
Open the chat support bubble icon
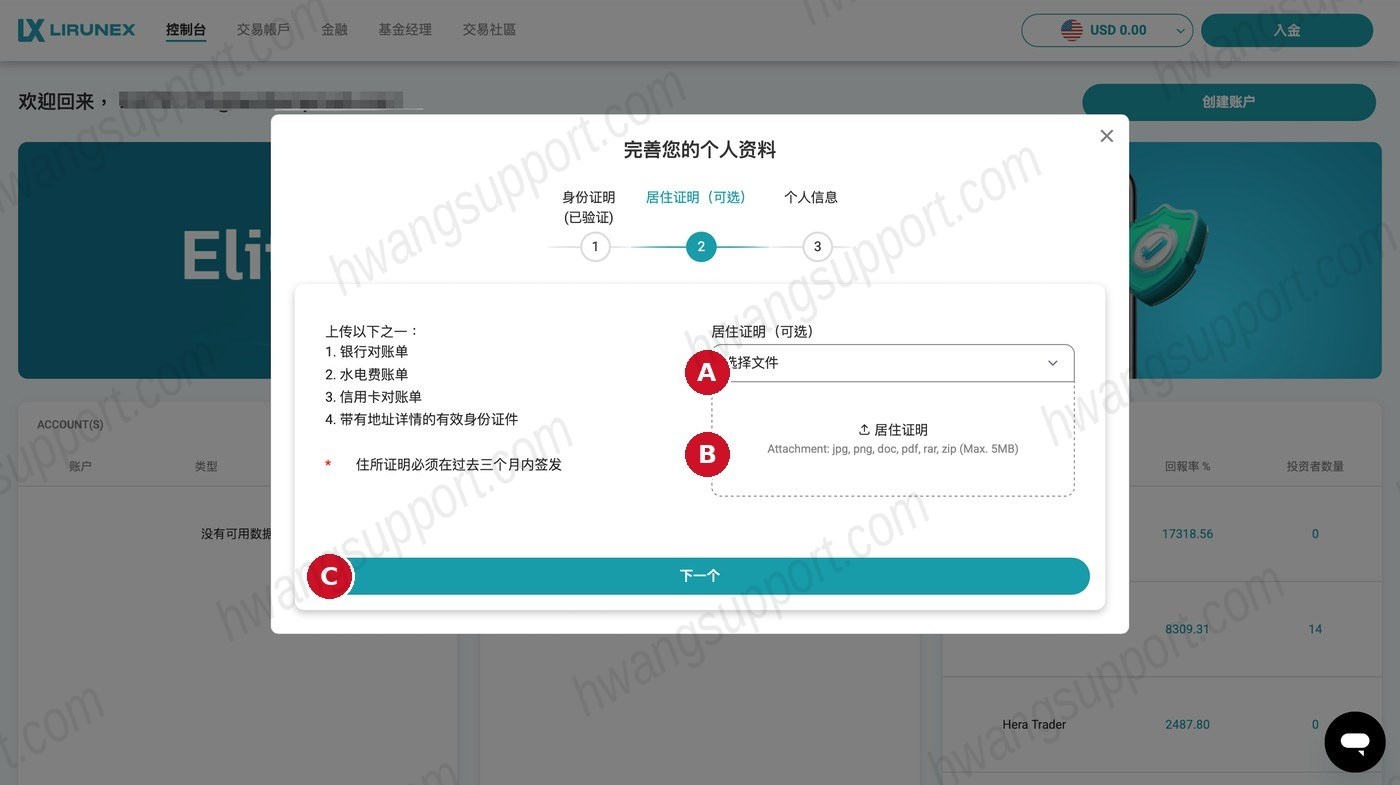pos(1355,742)
